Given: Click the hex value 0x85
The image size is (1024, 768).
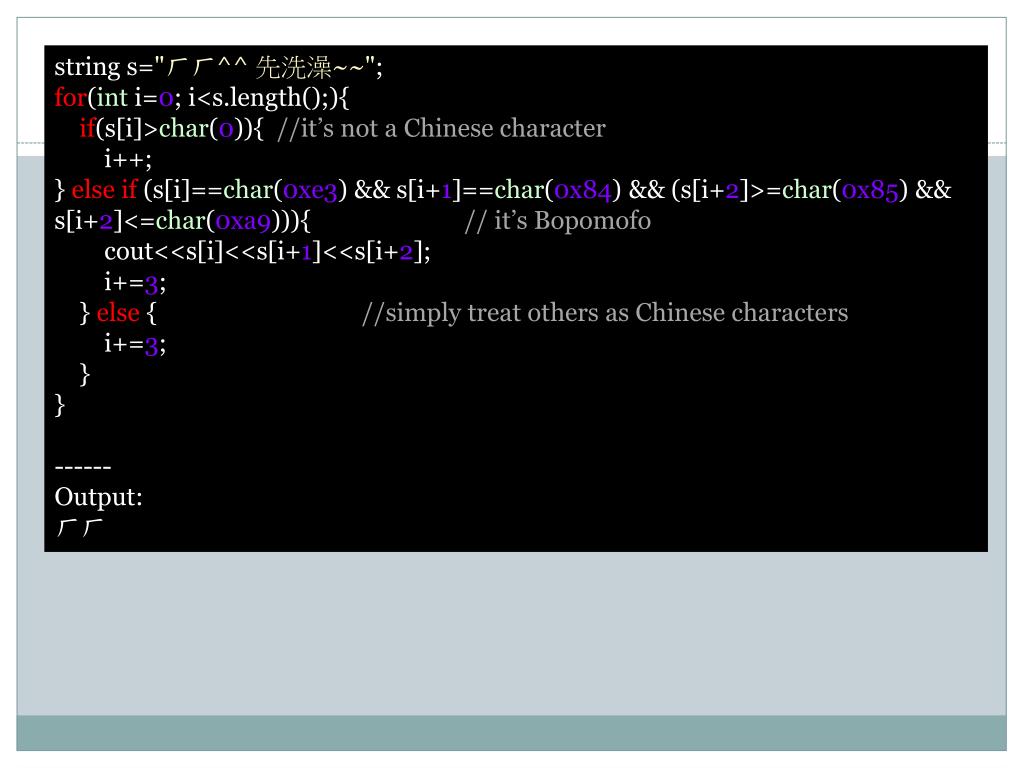Looking at the screenshot, I should [x=871, y=191].
